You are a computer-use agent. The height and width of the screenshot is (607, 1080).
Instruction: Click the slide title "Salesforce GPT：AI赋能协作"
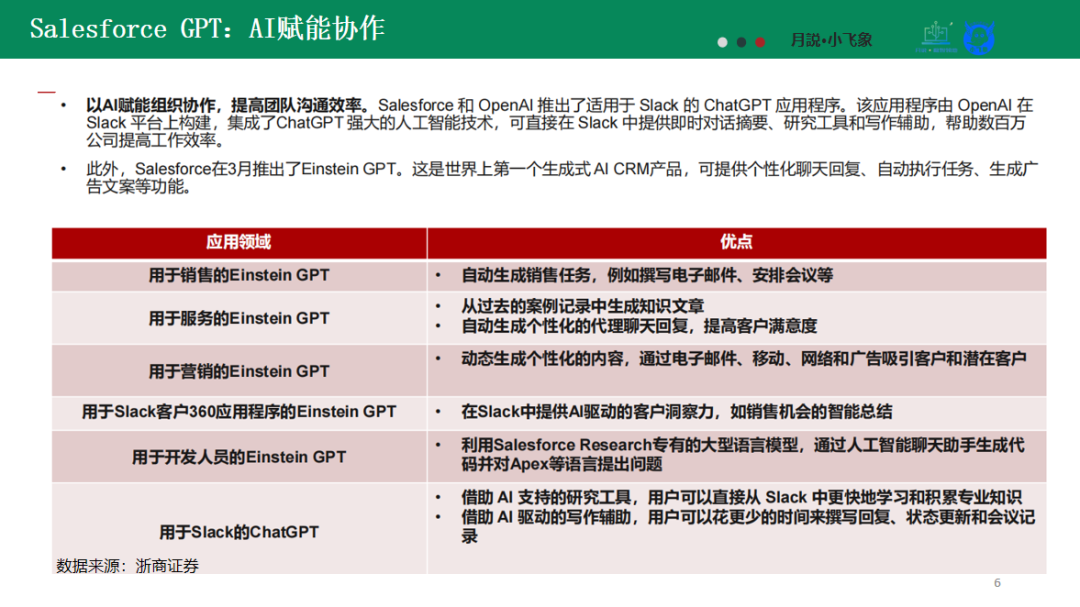207,29
